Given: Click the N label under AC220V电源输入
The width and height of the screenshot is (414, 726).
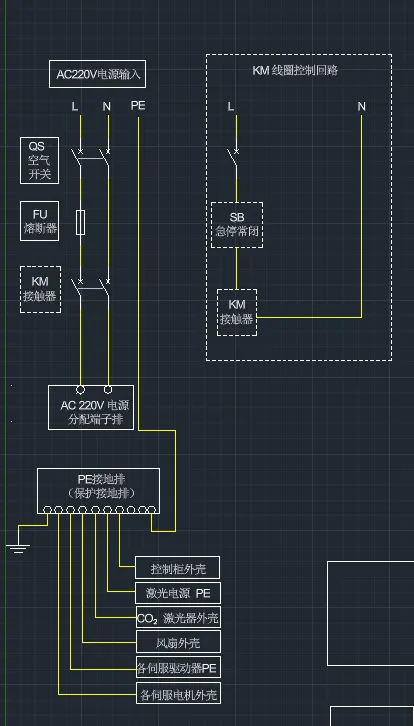Looking at the screenshot, I should click(x=107, y=106).
